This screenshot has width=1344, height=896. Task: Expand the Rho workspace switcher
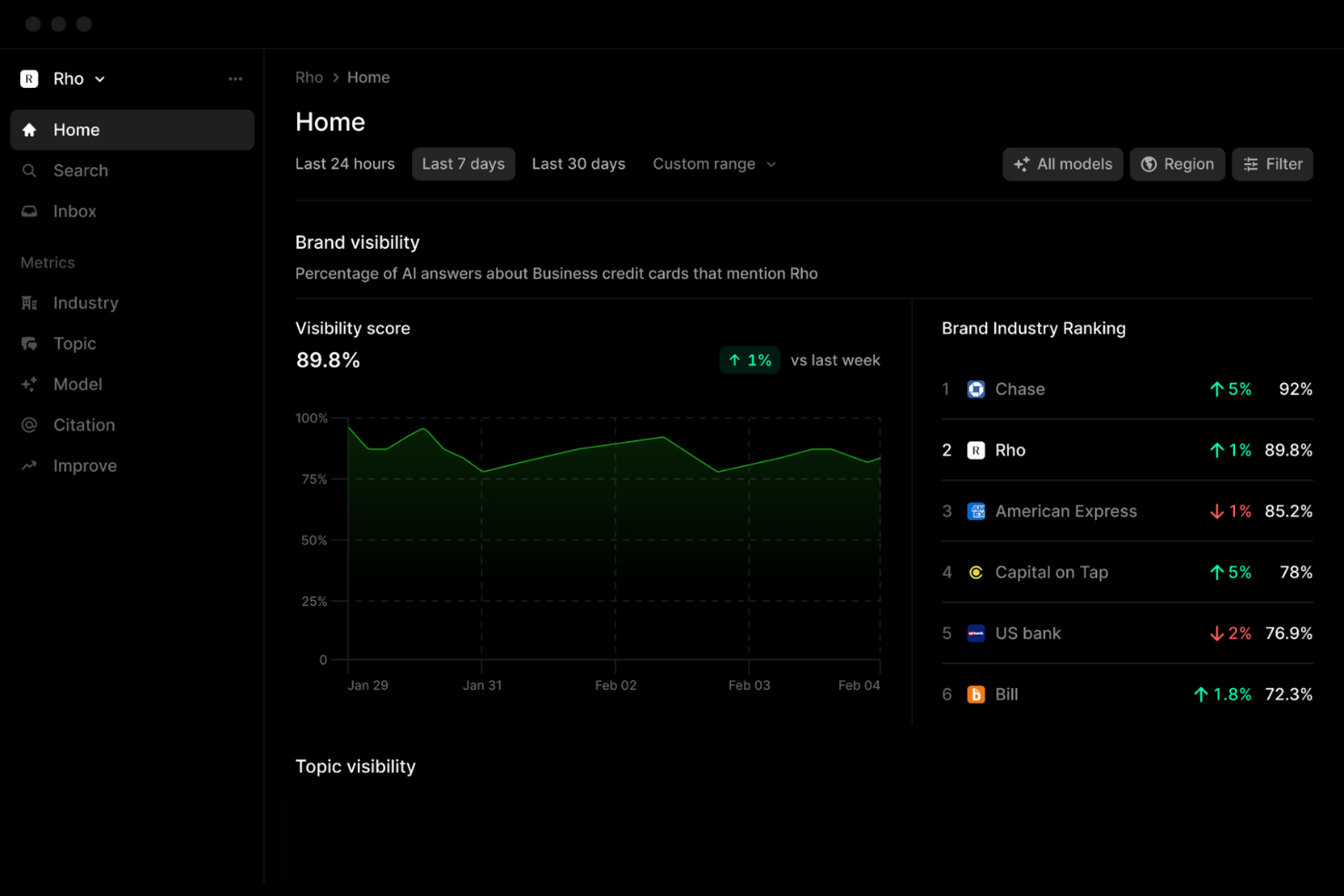click(x=101, y=78)
